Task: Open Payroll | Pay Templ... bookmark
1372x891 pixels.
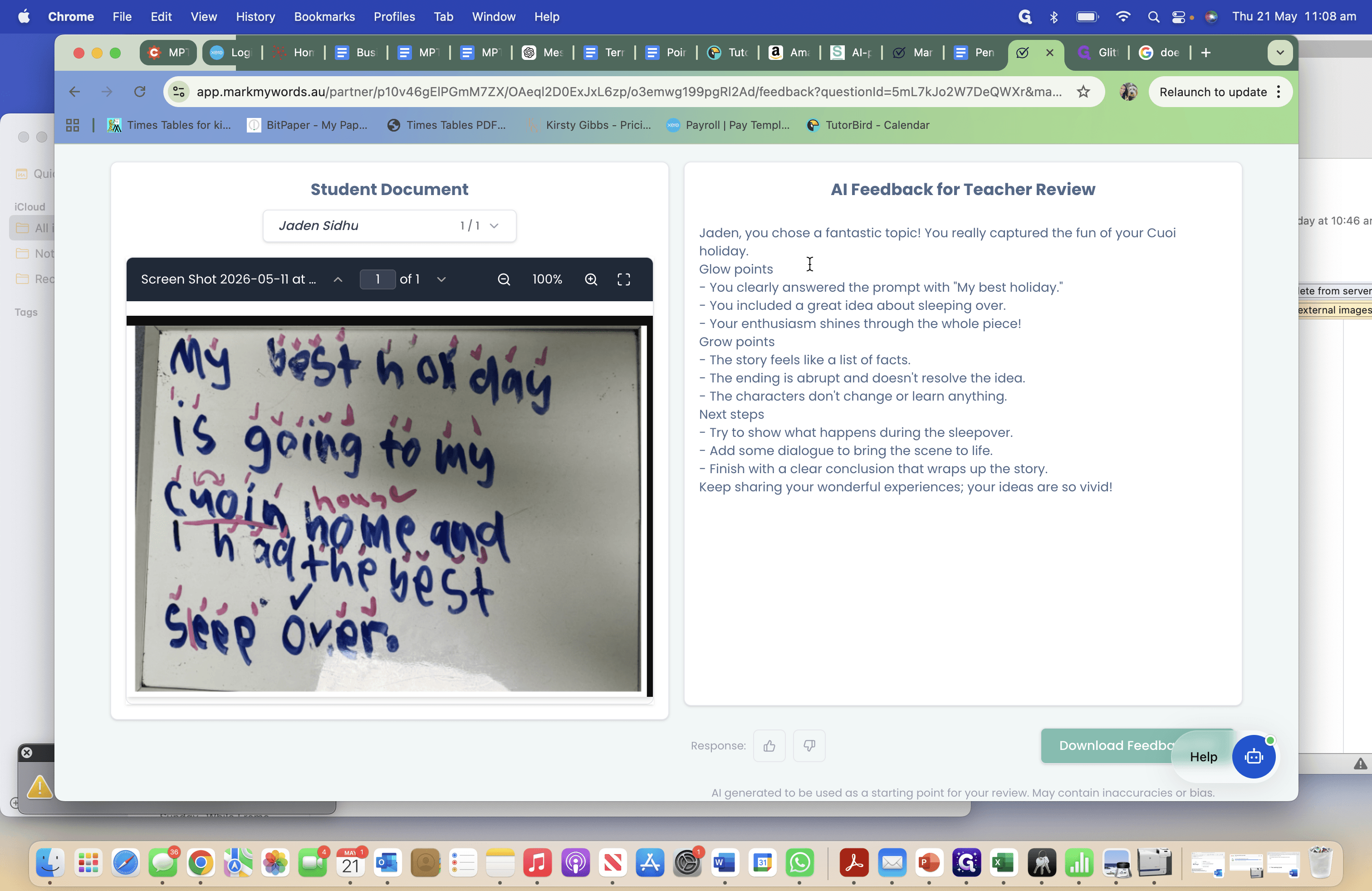Action: [728, 125]
